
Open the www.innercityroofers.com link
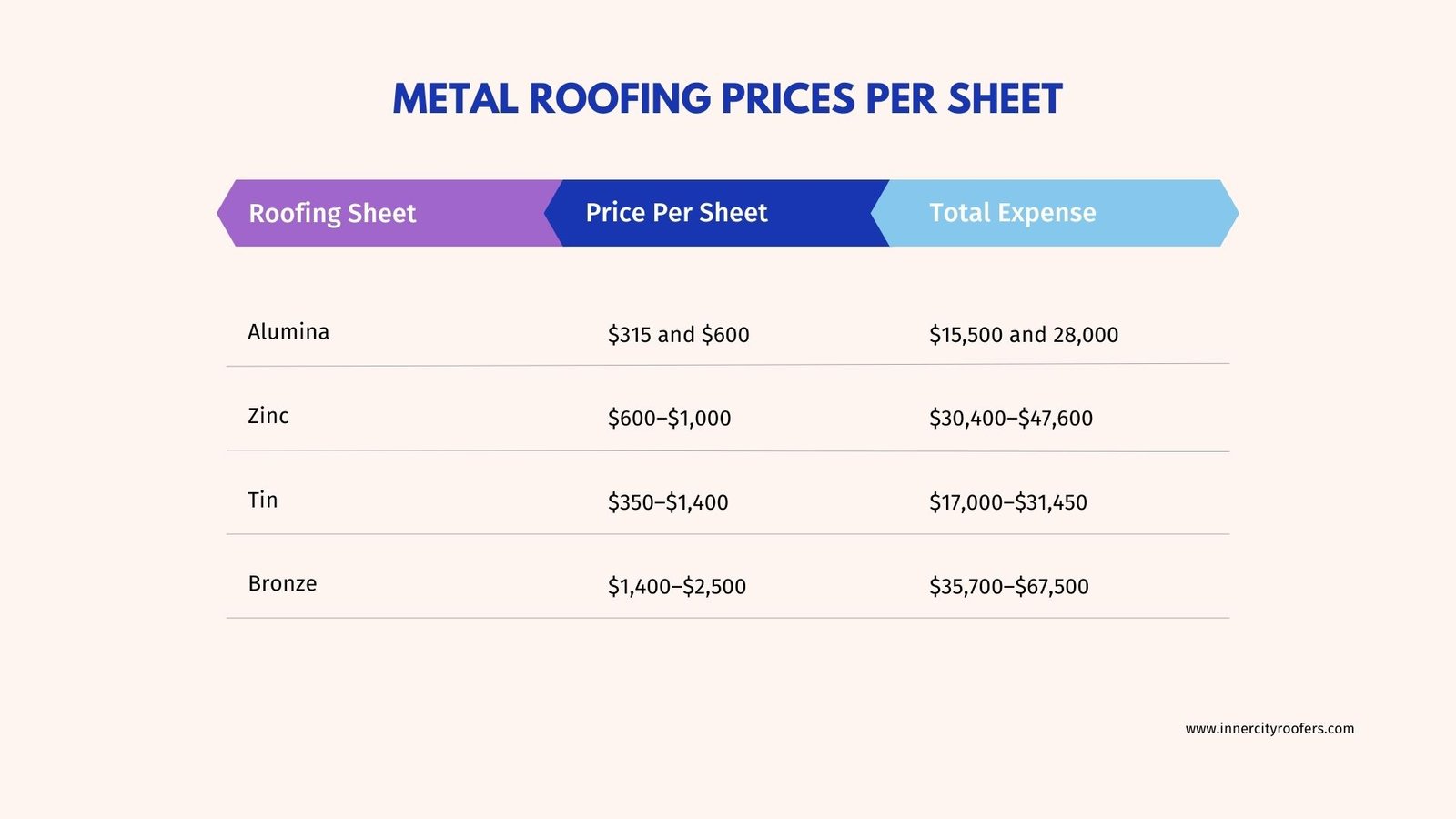coord(1269,729)
